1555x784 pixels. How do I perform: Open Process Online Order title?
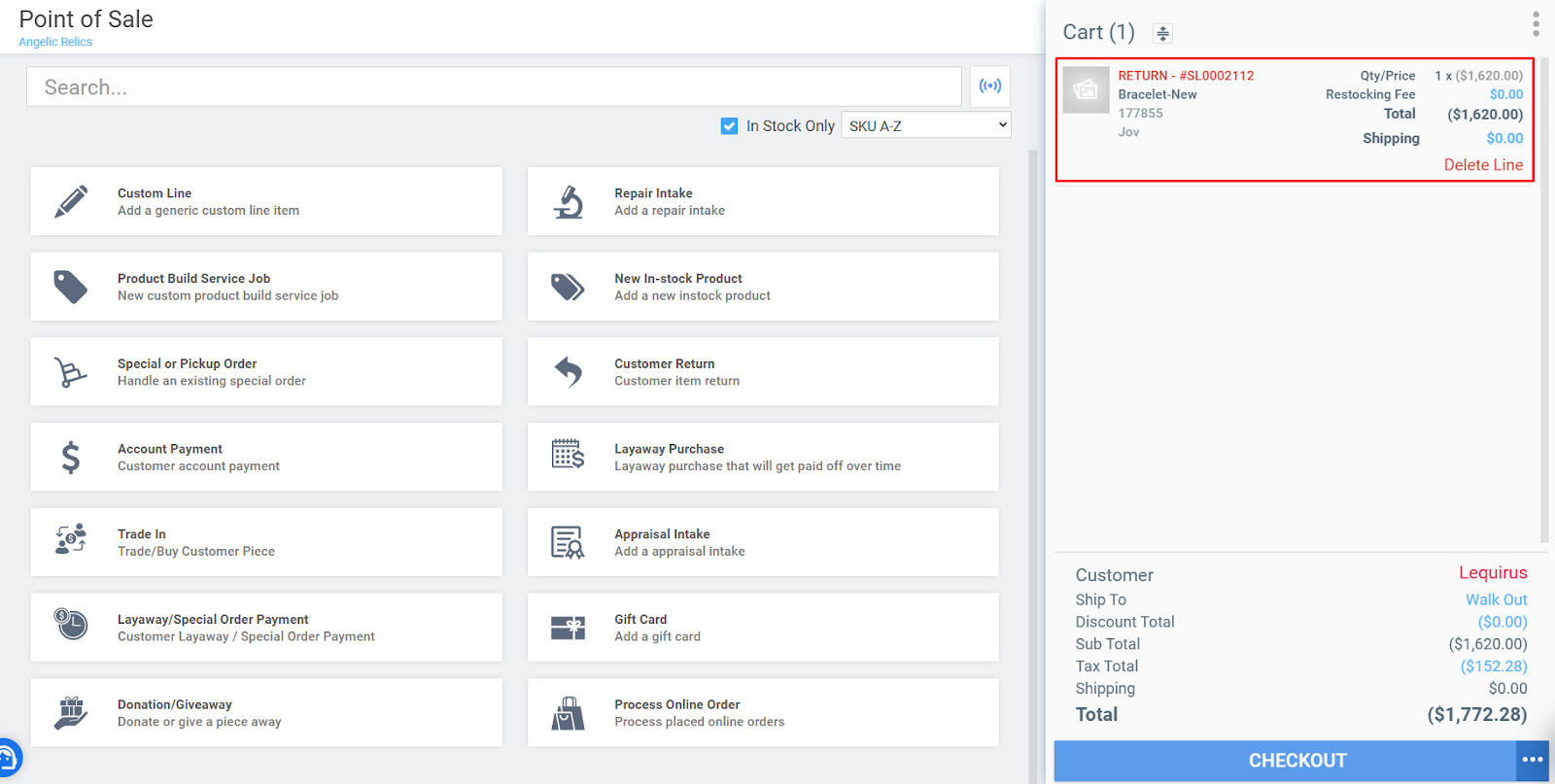click(x=676, y=705)
